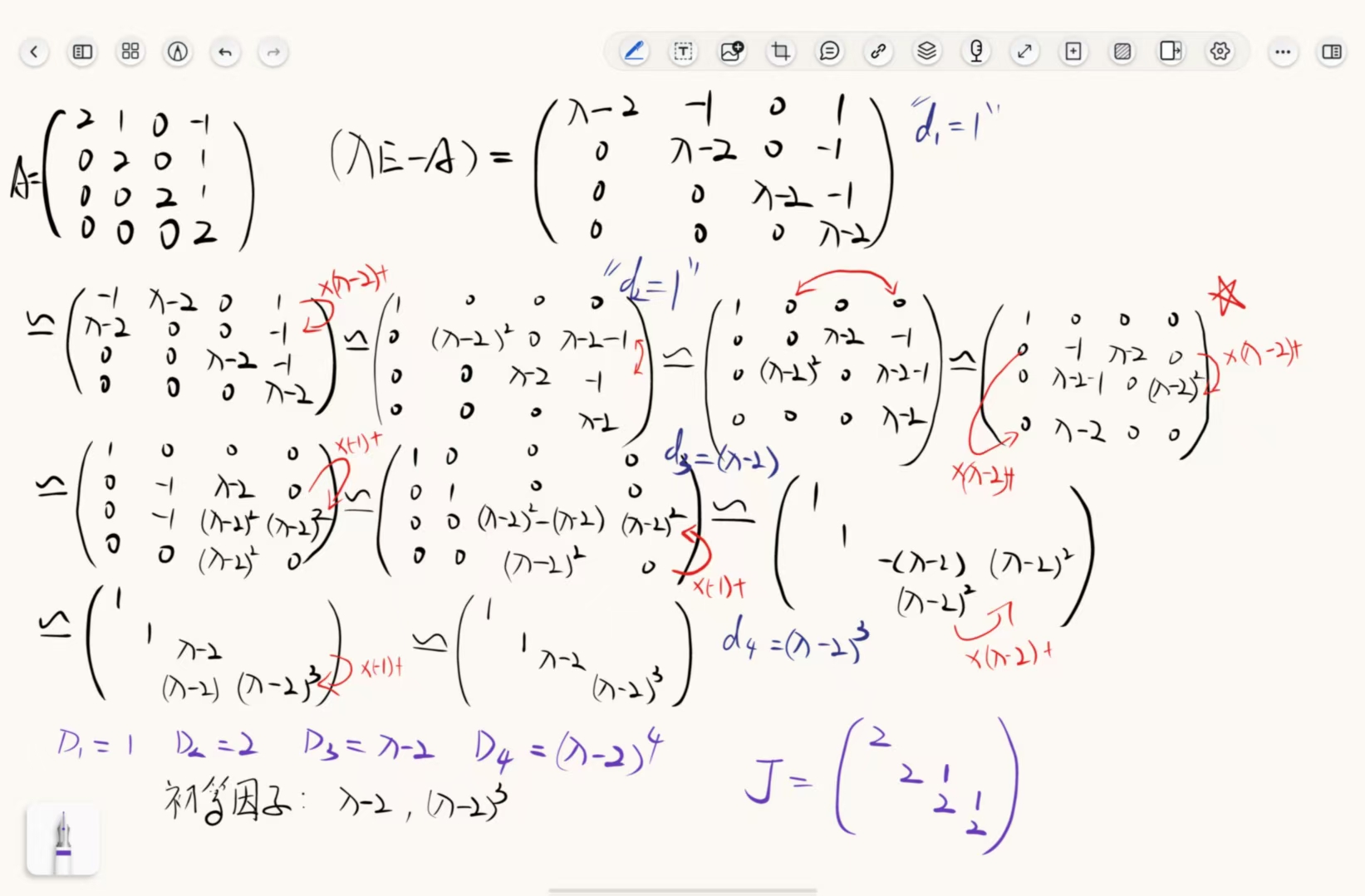
Task: Start audio recording with the microphone icon
Action: tap(976, 51)
